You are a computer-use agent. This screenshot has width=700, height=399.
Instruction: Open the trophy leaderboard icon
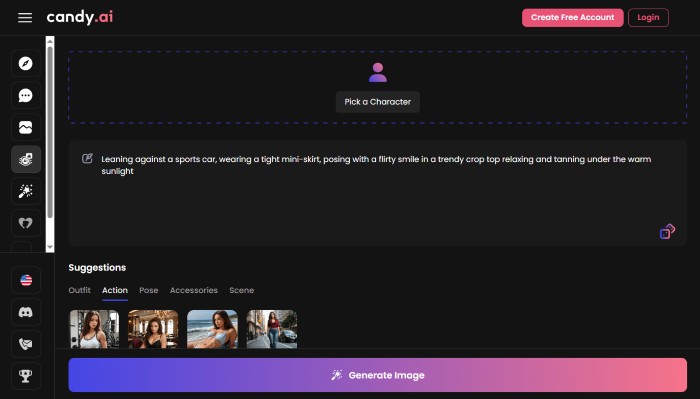tap(26, 376)
